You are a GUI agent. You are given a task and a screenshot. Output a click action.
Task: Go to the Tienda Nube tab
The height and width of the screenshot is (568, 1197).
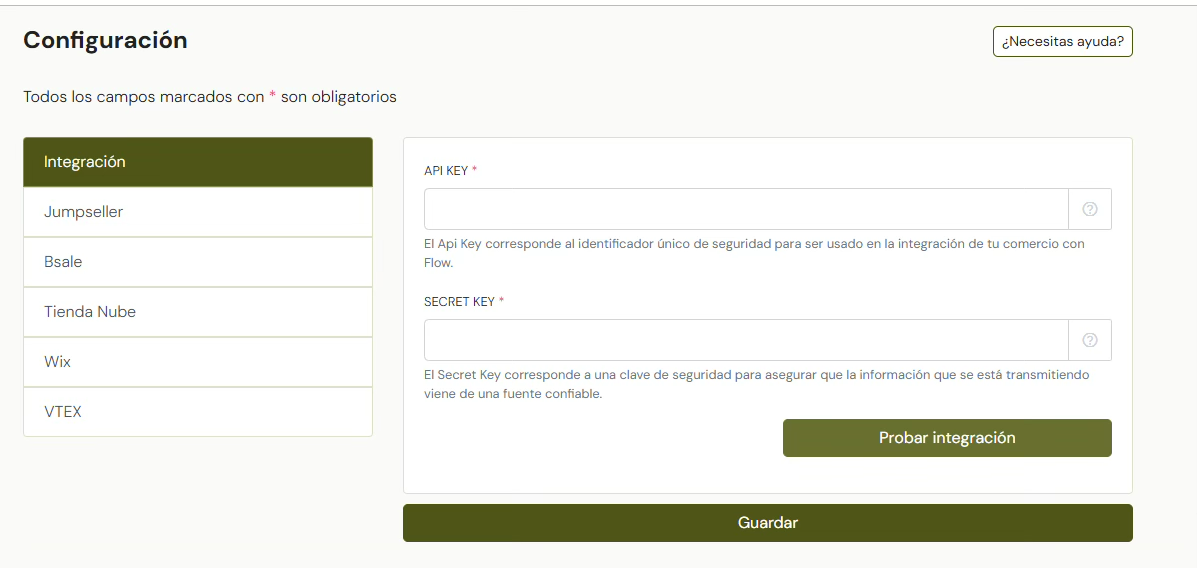[x=198, y=312]
